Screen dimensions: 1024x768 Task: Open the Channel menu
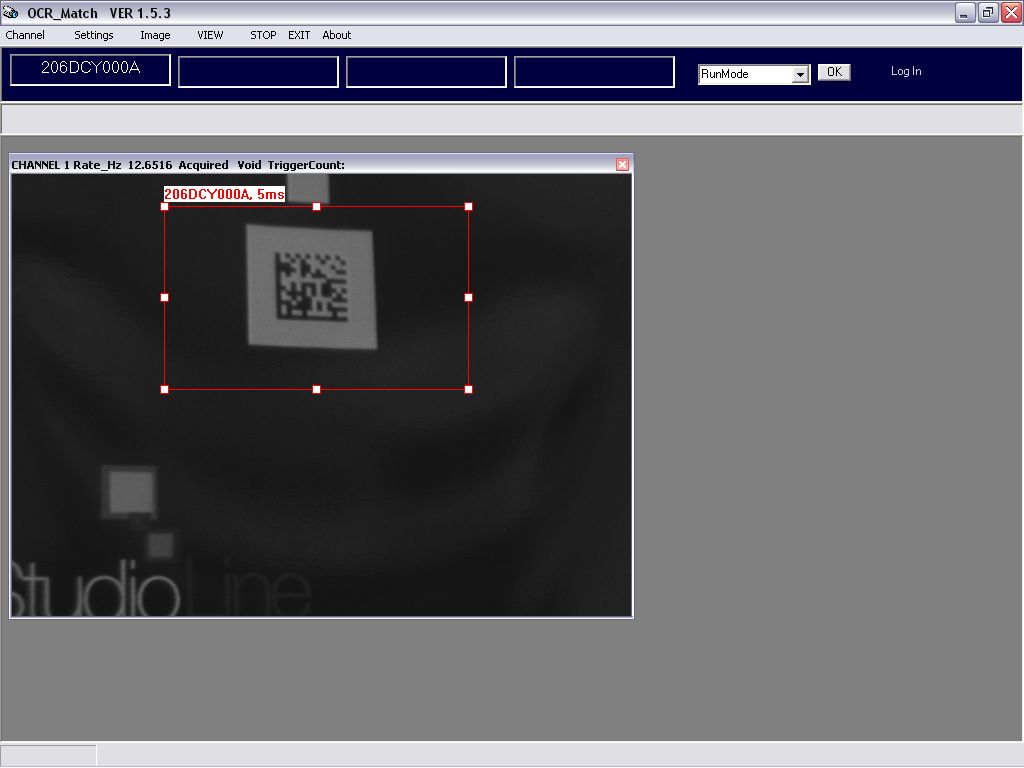click(x=25, y=35)
